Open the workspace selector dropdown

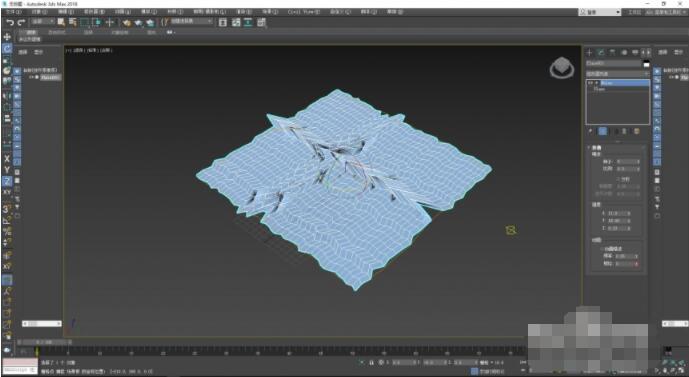666,12
